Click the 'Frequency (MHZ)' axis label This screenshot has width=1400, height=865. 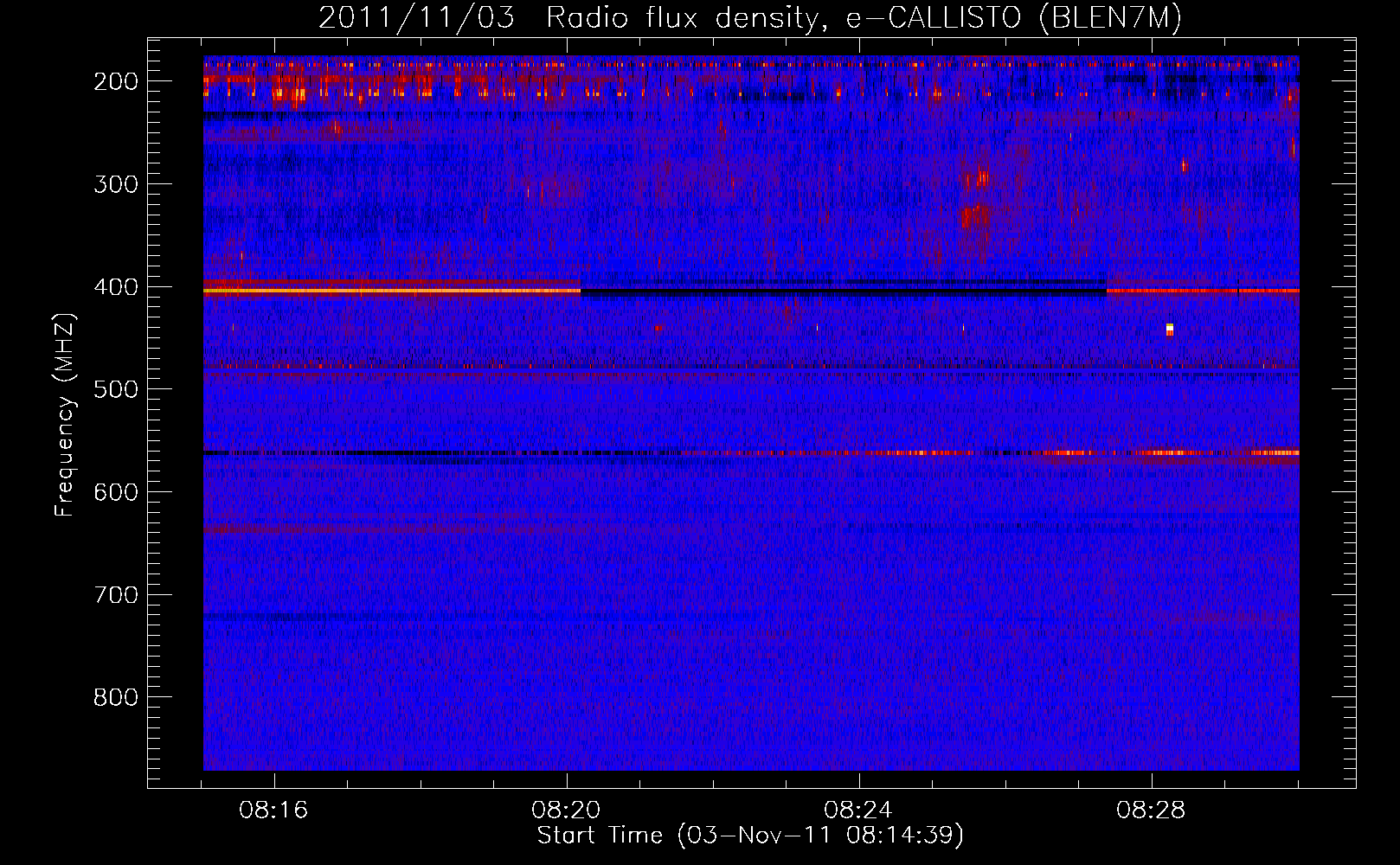(x=65, y=414)
